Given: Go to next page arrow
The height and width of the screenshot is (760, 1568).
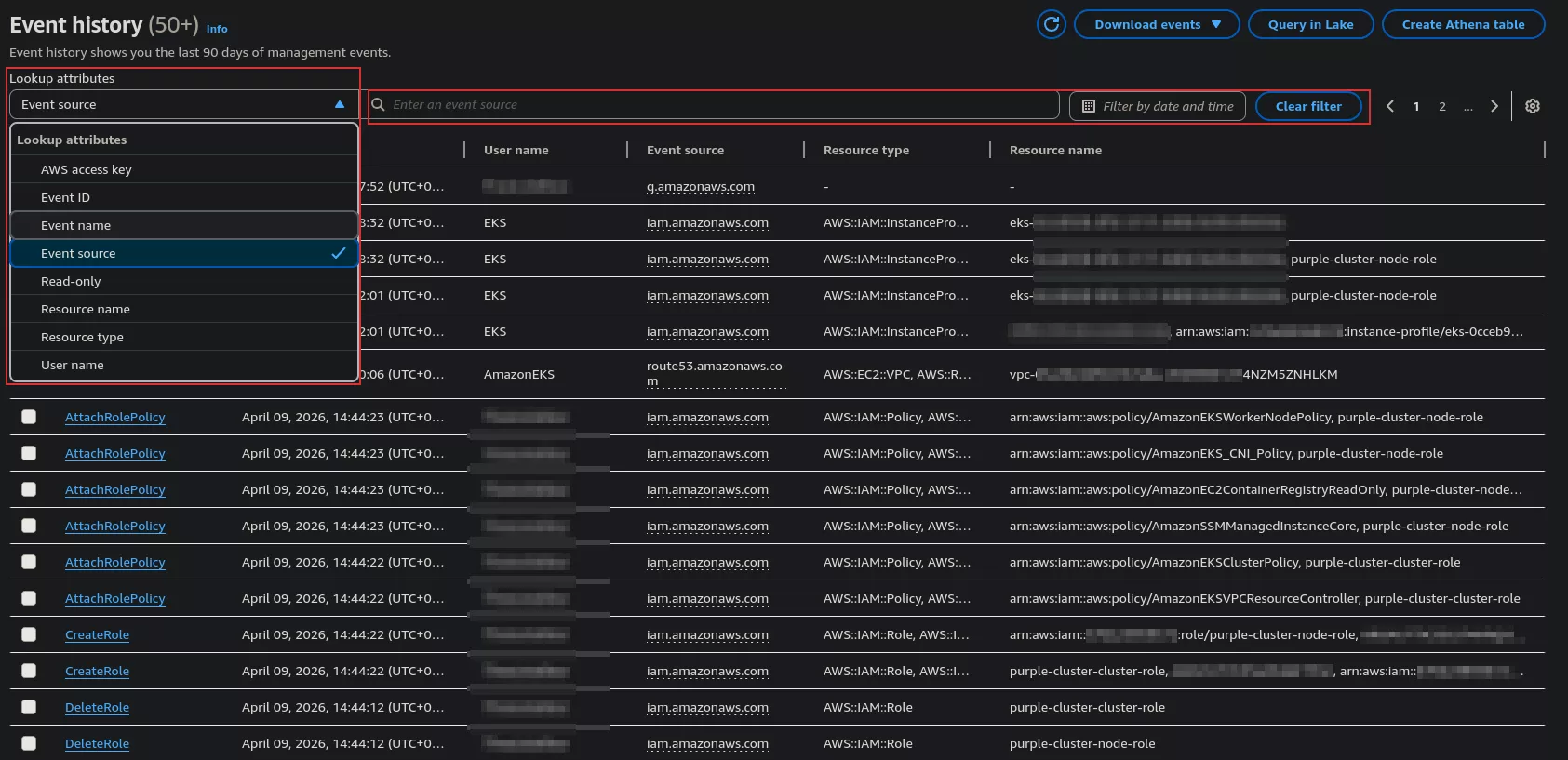Looking at the screenshot, I should (1494, 106).
